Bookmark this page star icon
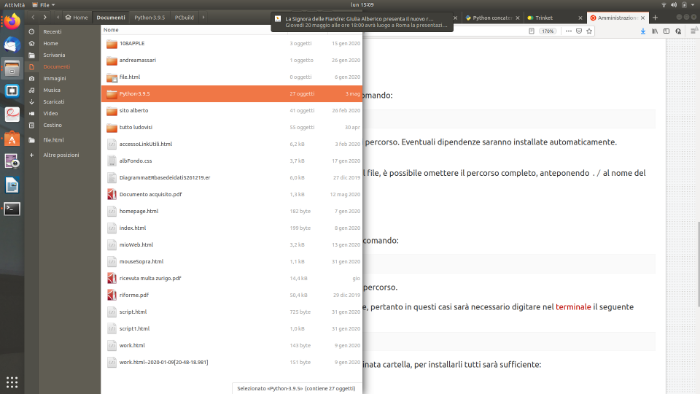The width and height of the screenshot is (700, 394). point(589,31)
